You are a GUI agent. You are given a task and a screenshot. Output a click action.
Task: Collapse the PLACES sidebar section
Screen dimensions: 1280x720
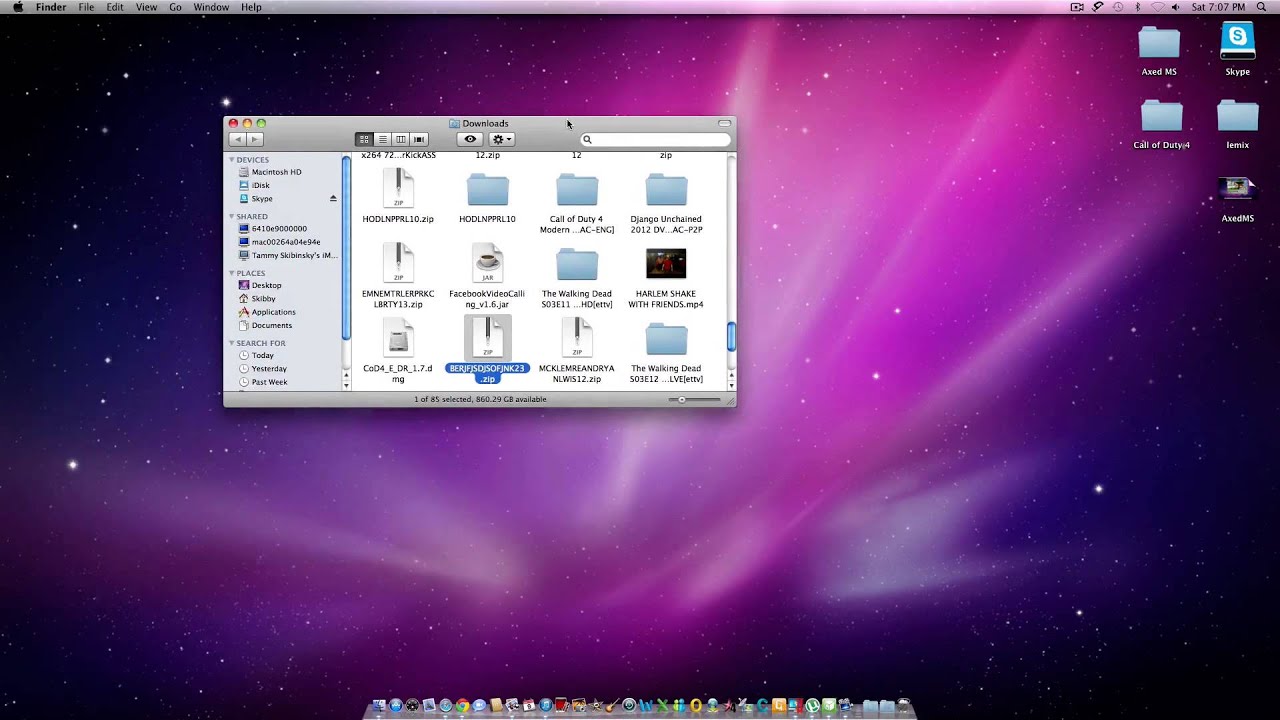click(x=232, y=273)
